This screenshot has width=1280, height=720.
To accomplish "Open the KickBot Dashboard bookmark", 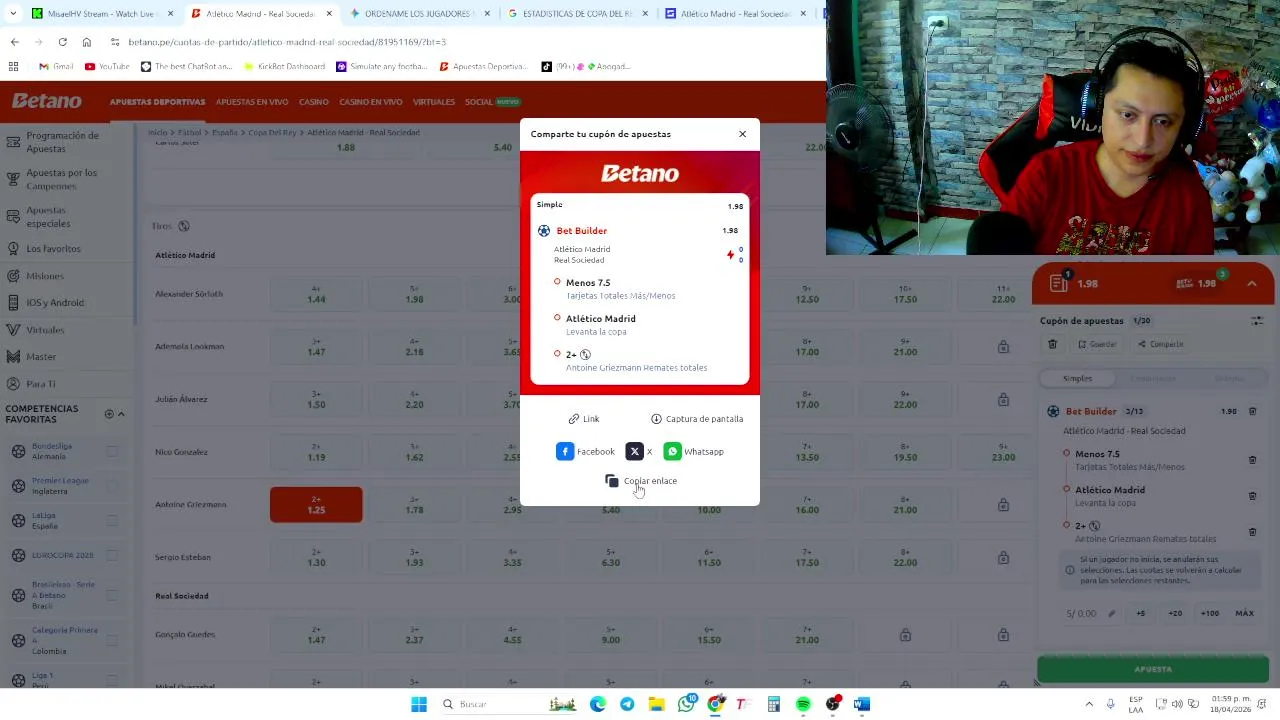I will click(x=284, y=66).
